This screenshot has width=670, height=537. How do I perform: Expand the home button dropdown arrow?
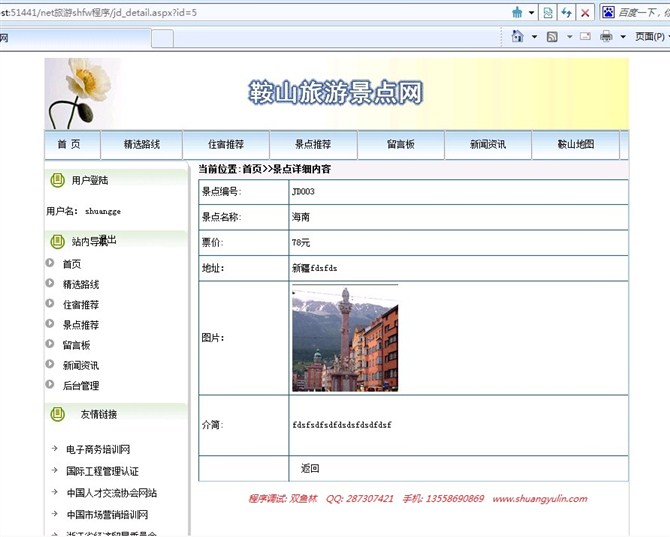pos(534,37)
